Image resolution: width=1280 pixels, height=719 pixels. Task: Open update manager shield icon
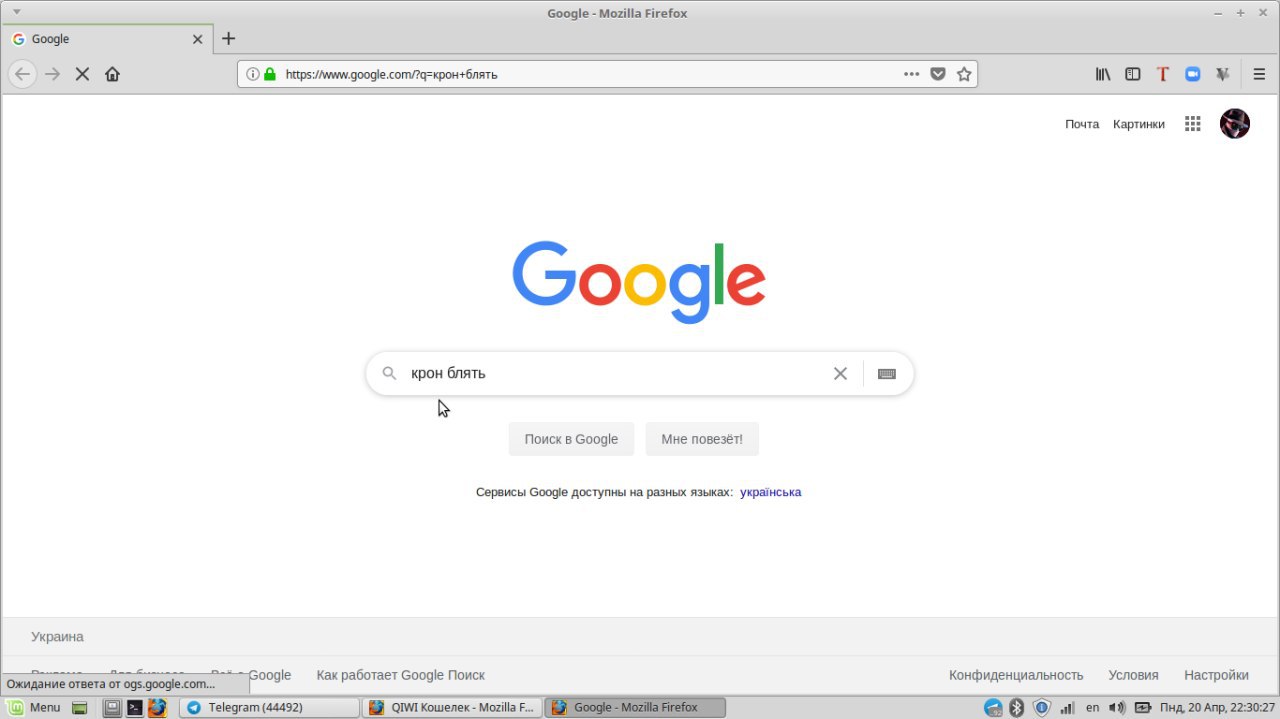[1041, 707]
